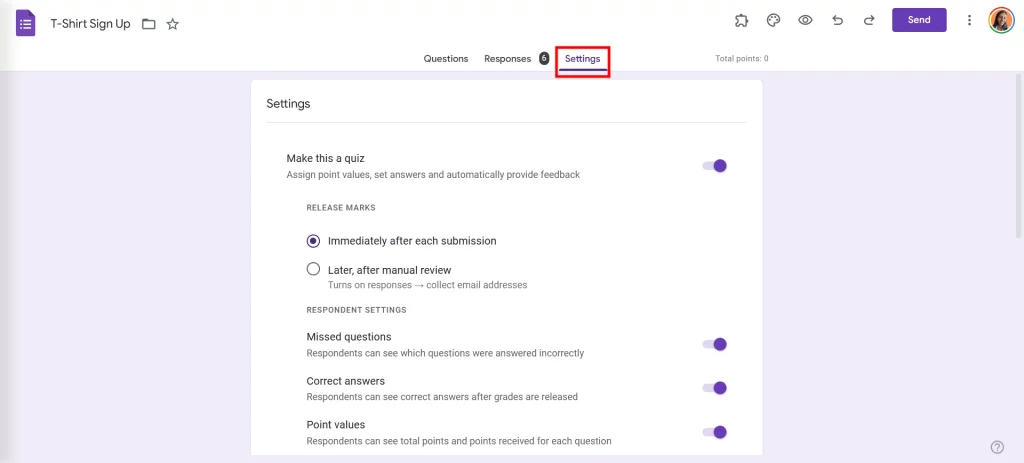Click the redo arrow icon
Viewport: 1024px width, 463px height.
point(869,20)
